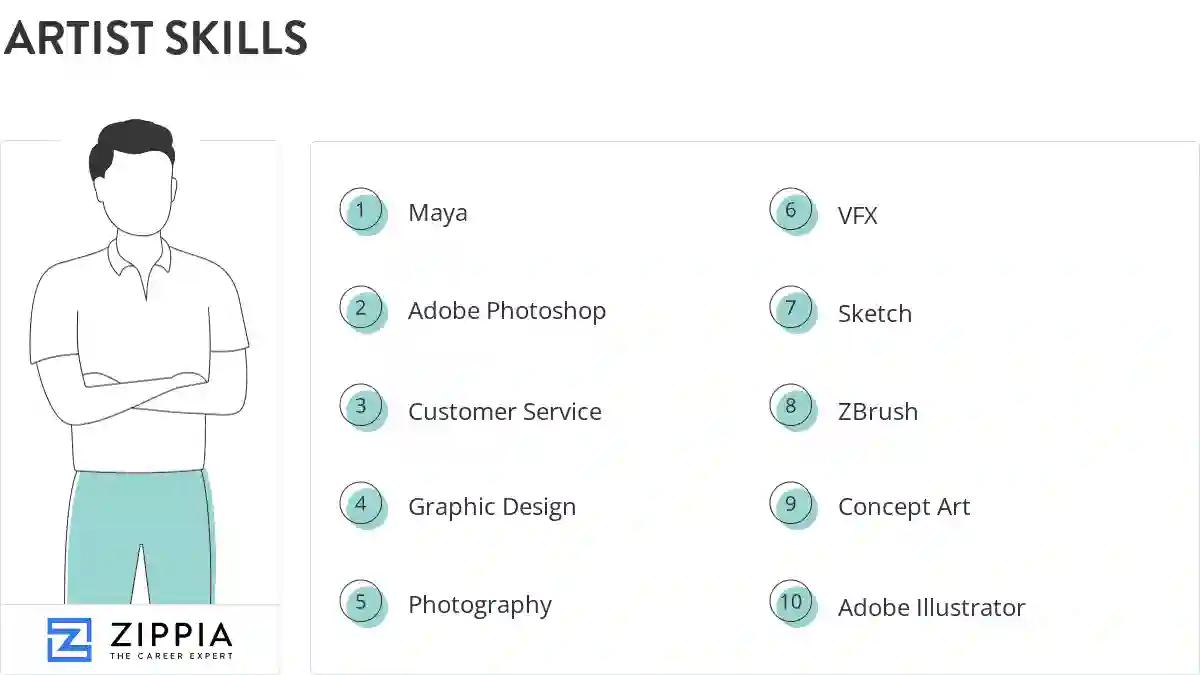Select the Adobe Photoshop skill text

(x=507, y=311)
